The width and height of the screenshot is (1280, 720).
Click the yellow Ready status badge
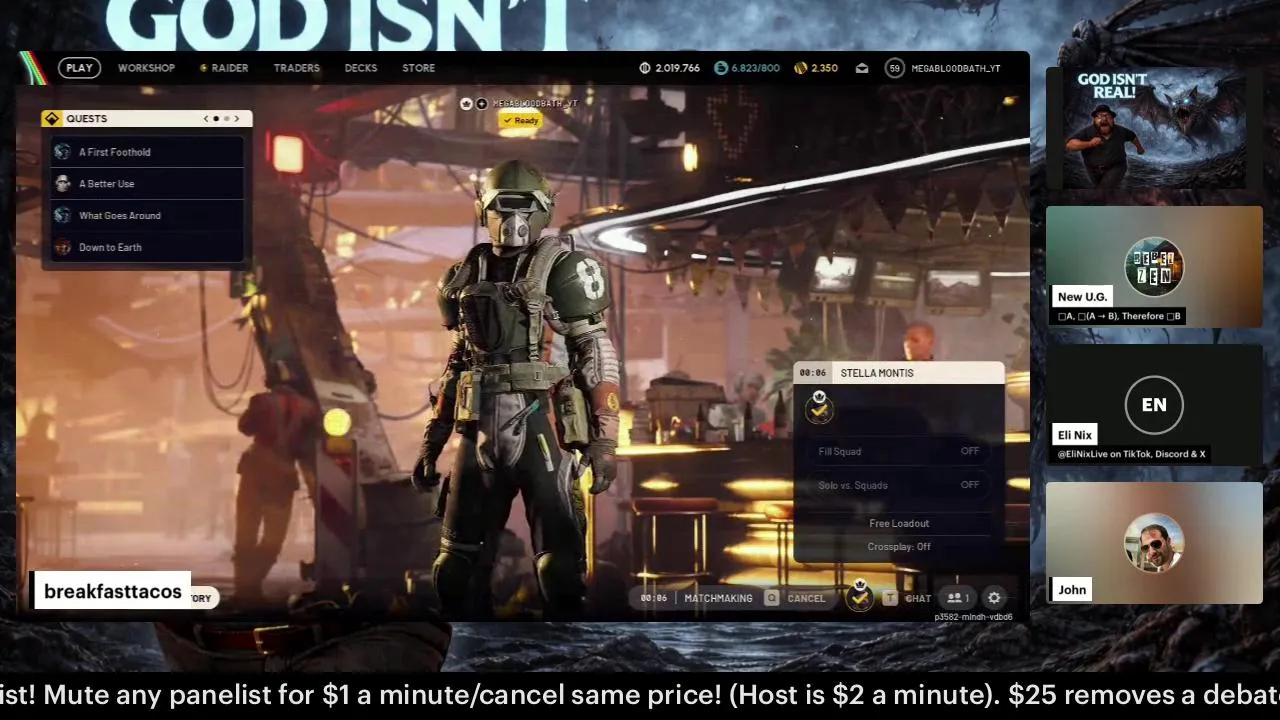coord(520,120)
